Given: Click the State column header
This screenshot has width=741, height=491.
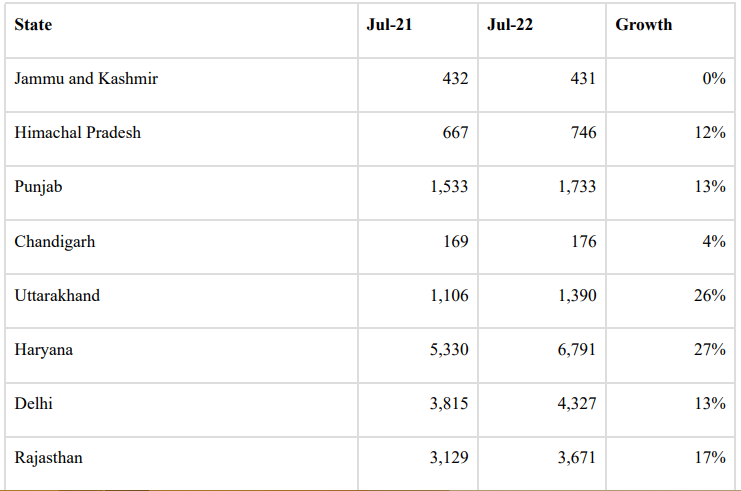Looking at the screenshot, I should point(33,25).
